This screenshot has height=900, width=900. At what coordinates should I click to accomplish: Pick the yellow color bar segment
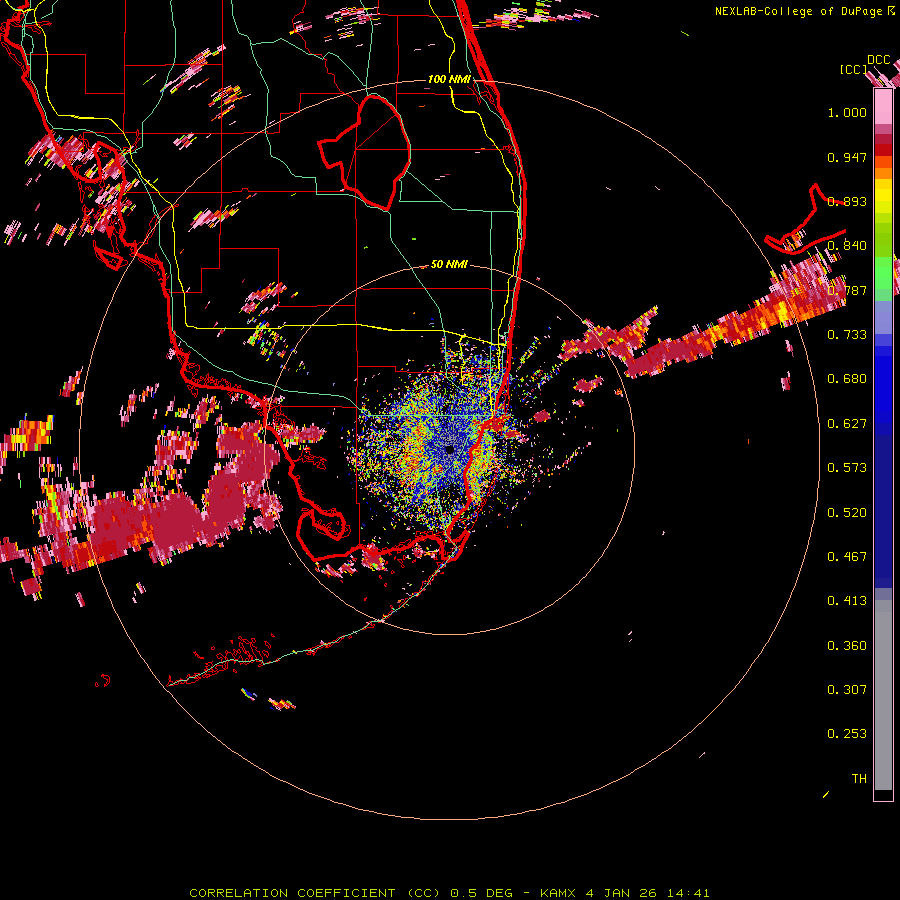[883, 197]
